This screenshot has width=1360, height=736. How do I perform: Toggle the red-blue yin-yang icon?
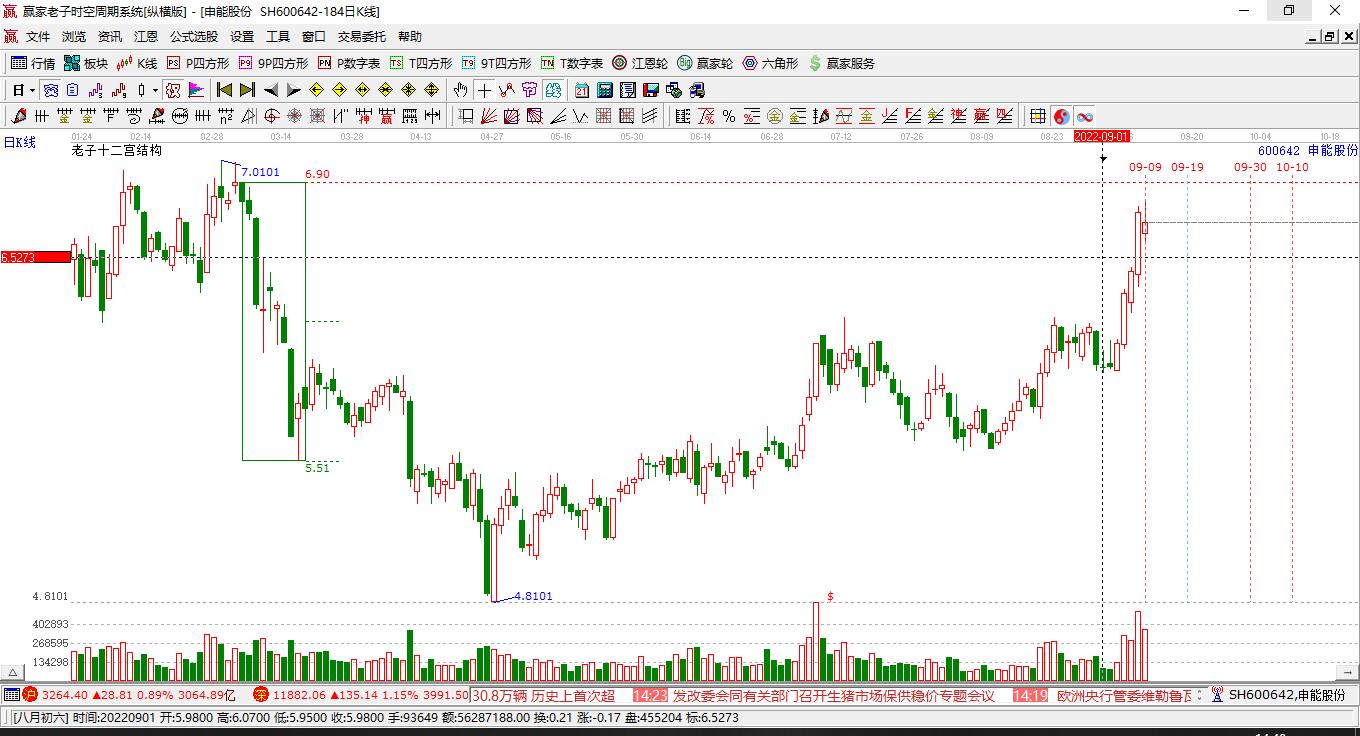coord(1061,116)
